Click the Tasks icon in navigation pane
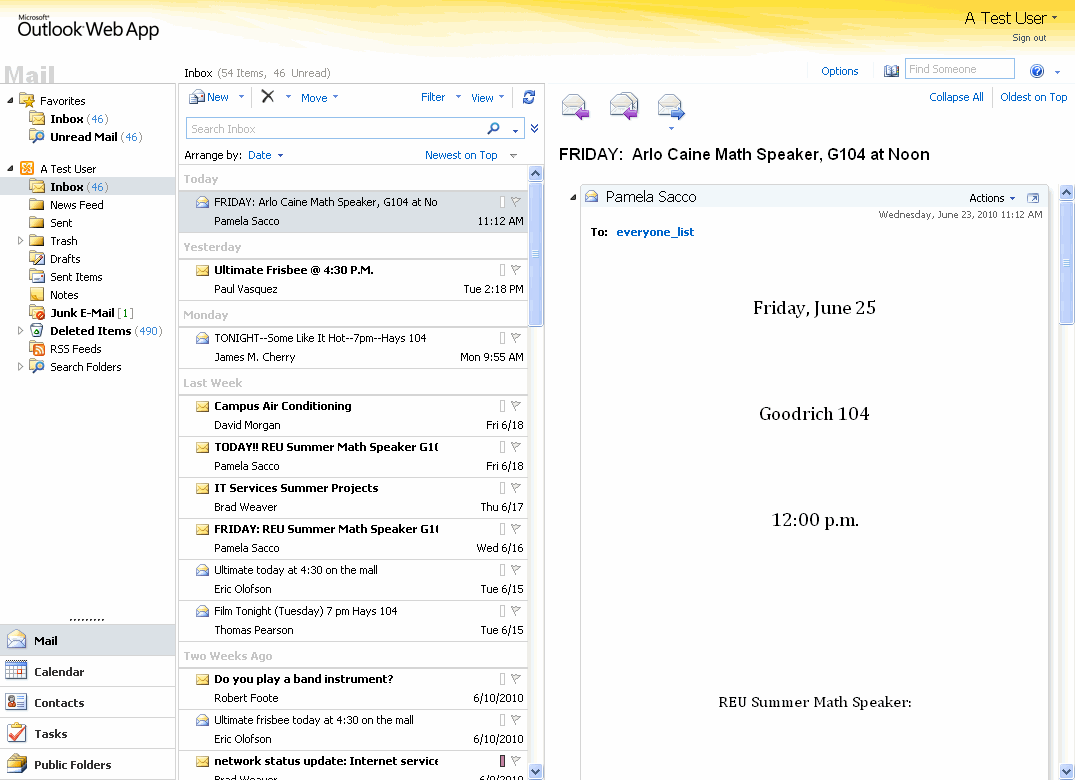The image size is (1075, 780). [16, 733]
